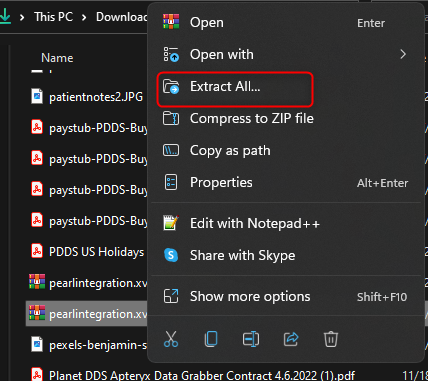Click the WinRAR icon beside Open
The width and height of the screenshot is (428, 381).
pyautogui.click(x=171, y=22)
